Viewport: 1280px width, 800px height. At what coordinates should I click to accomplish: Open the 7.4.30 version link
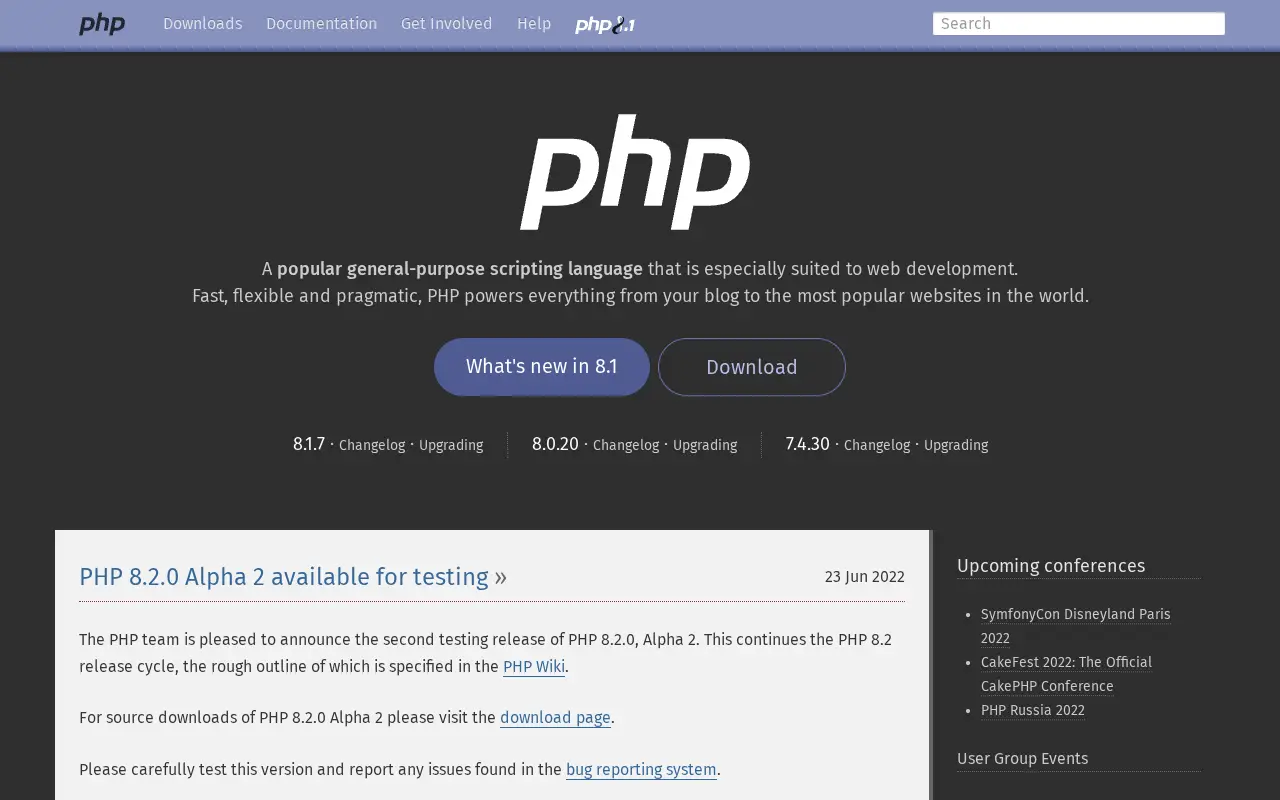coord(808,444)
